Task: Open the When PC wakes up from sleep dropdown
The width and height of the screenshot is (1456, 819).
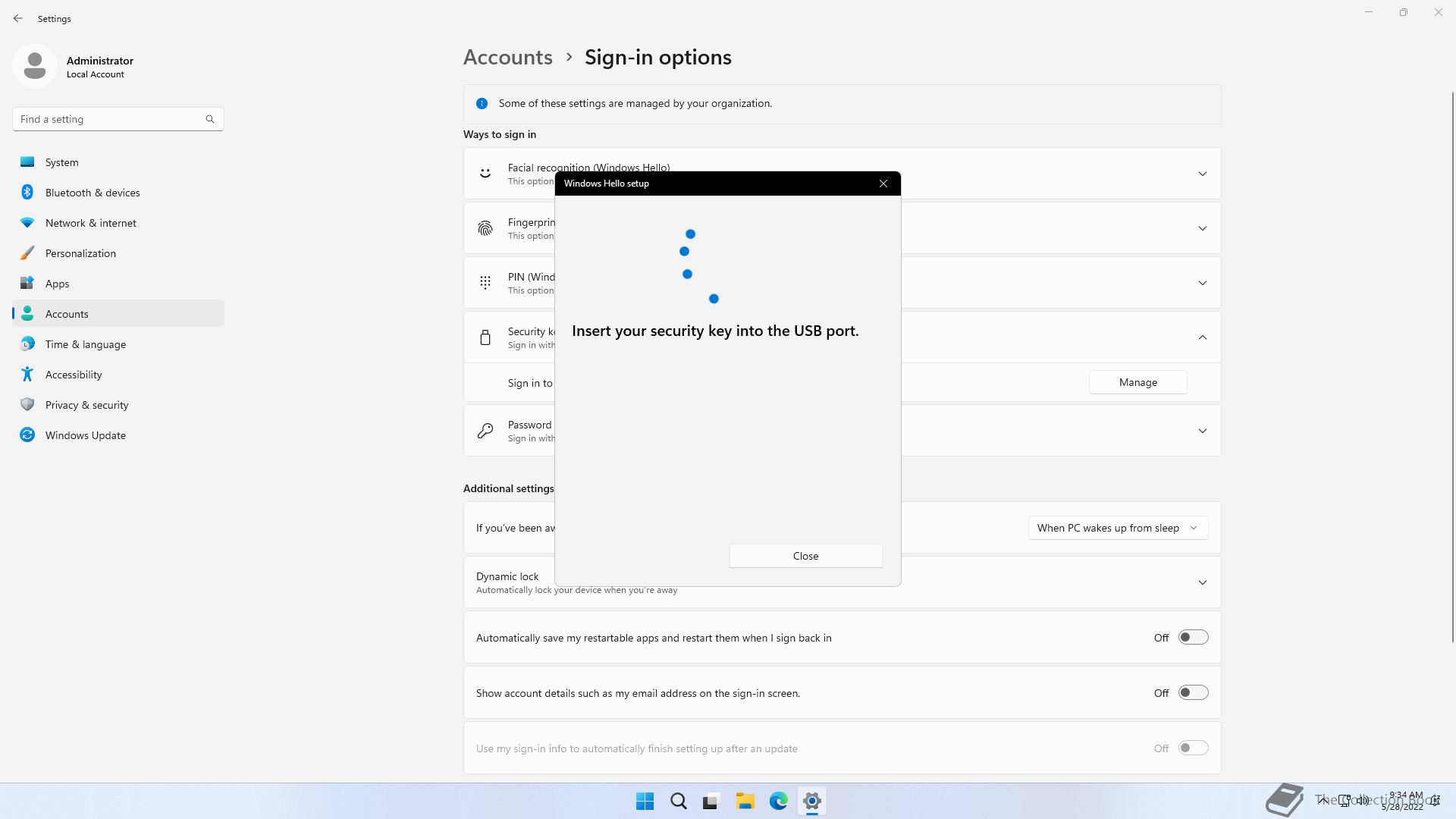Action: click(1117, 528)
